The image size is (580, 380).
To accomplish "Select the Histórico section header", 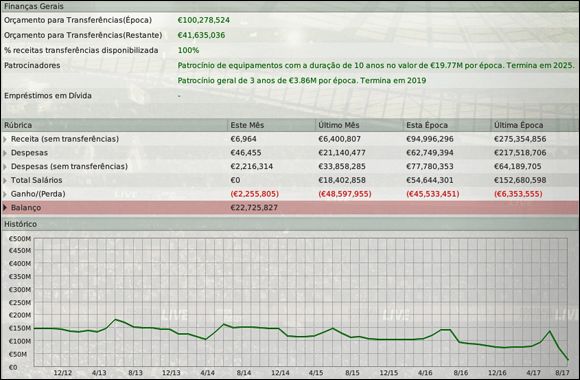I will click(x=290, y=224).
